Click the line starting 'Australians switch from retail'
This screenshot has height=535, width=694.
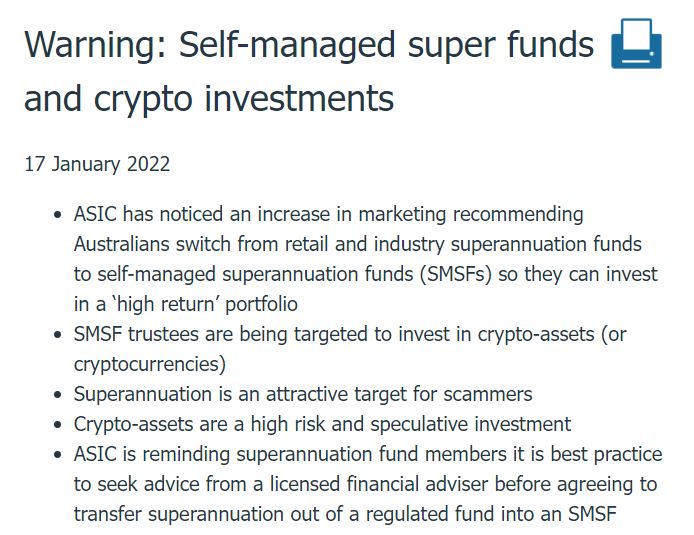click(358, 244)
